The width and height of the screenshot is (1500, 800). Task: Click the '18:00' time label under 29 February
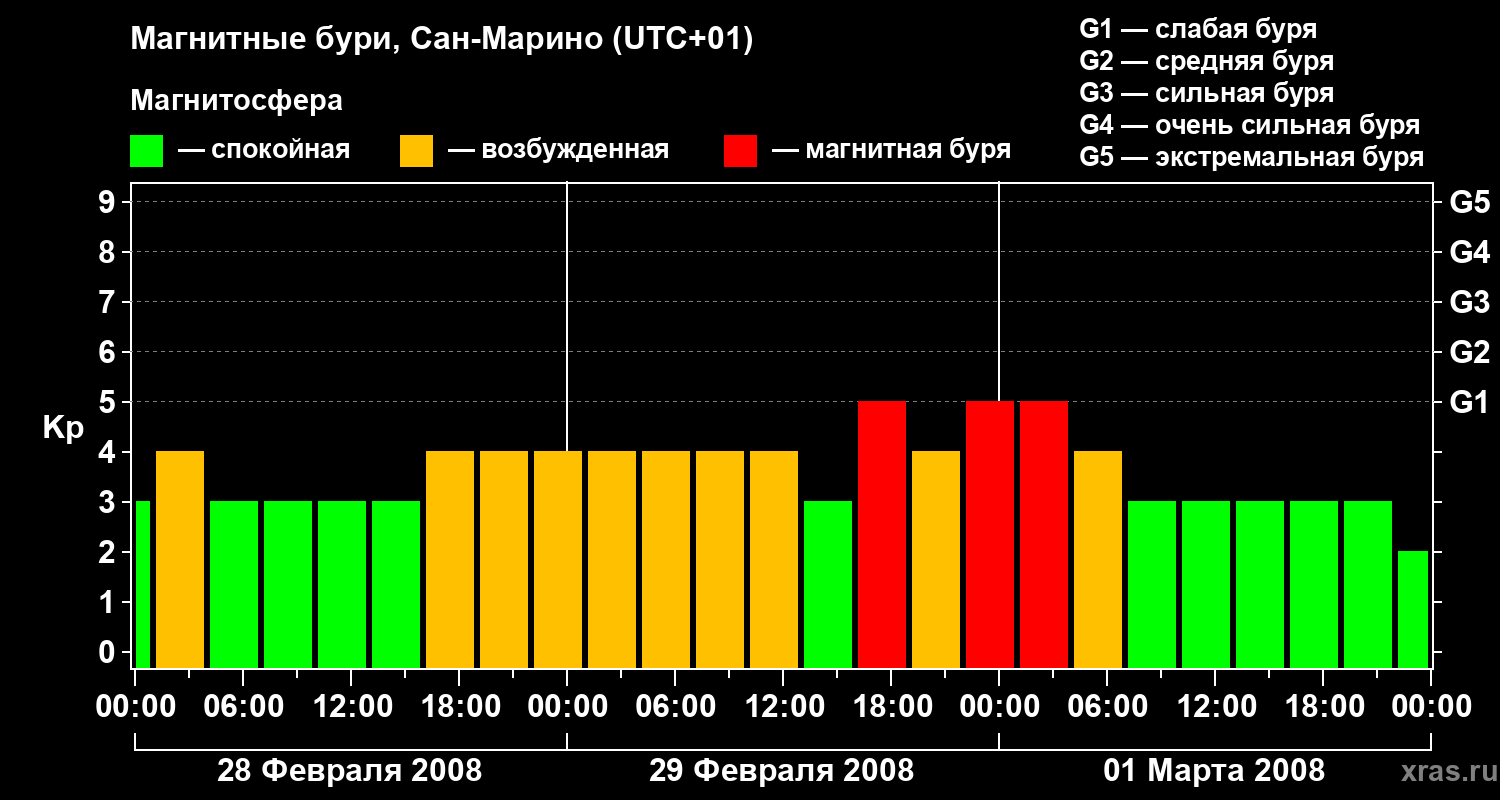coord(891,706)
